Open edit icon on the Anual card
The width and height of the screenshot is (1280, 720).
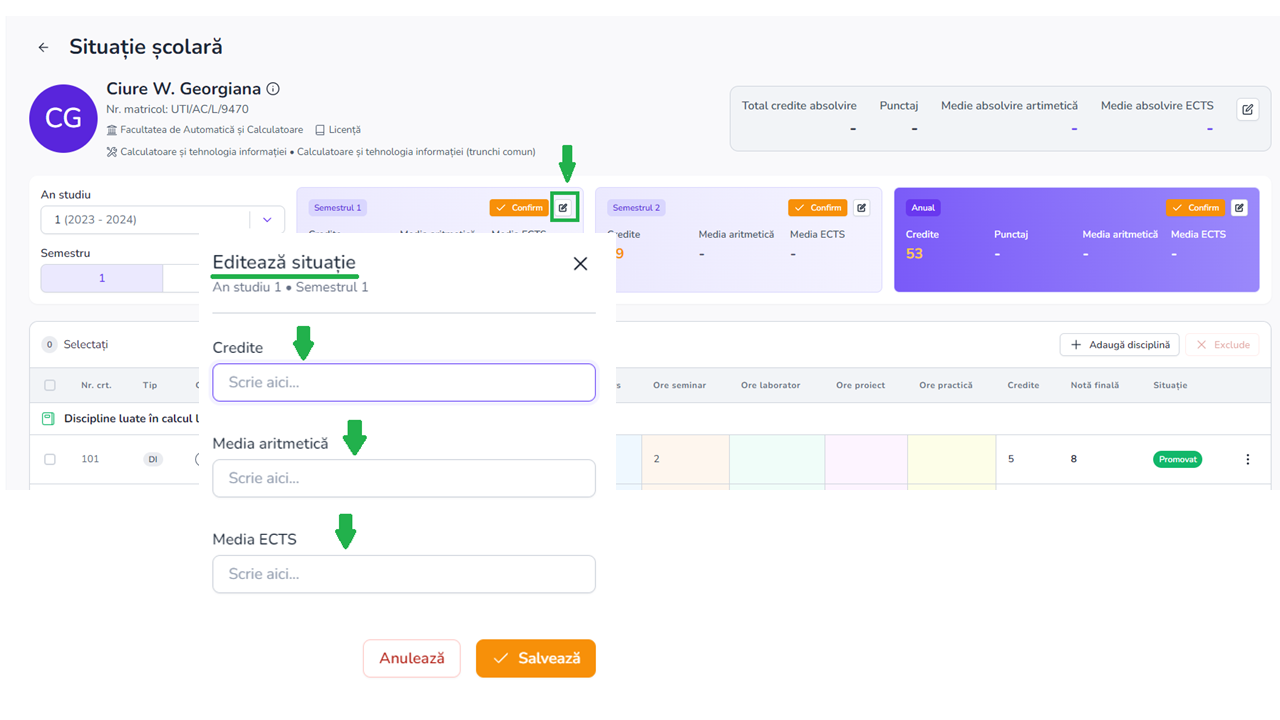click(x=1239, y=208)
